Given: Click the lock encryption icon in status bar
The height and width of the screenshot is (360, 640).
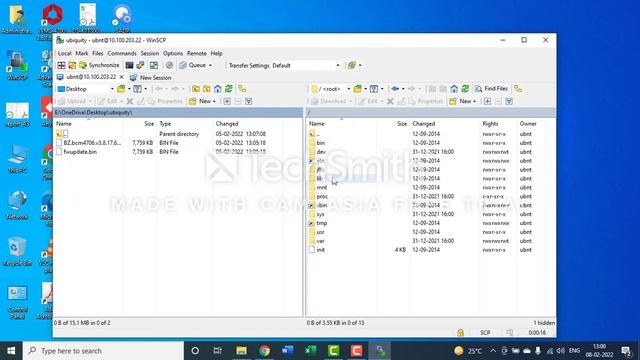Looking at the screenshot, I should pyautogui.click(x=460, y=333).
